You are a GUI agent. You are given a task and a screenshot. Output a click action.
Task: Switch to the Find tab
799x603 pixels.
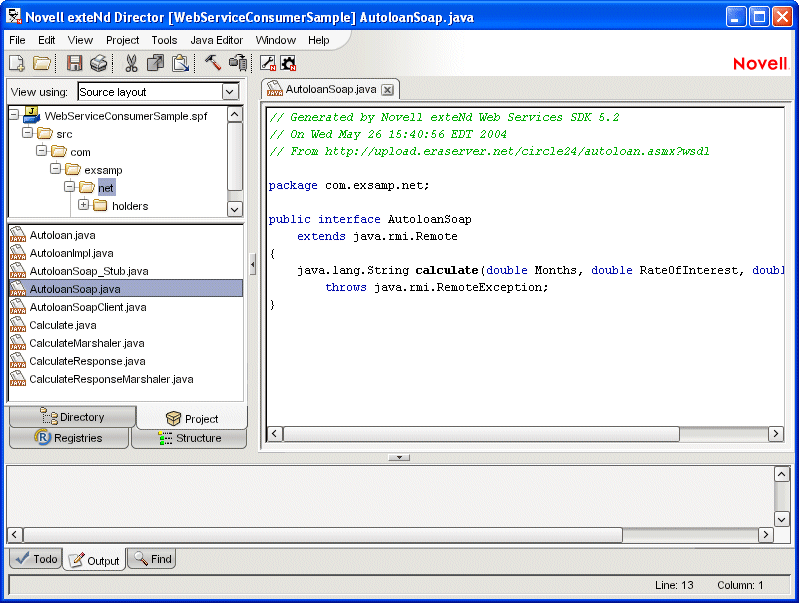click(x=151, y=559)
